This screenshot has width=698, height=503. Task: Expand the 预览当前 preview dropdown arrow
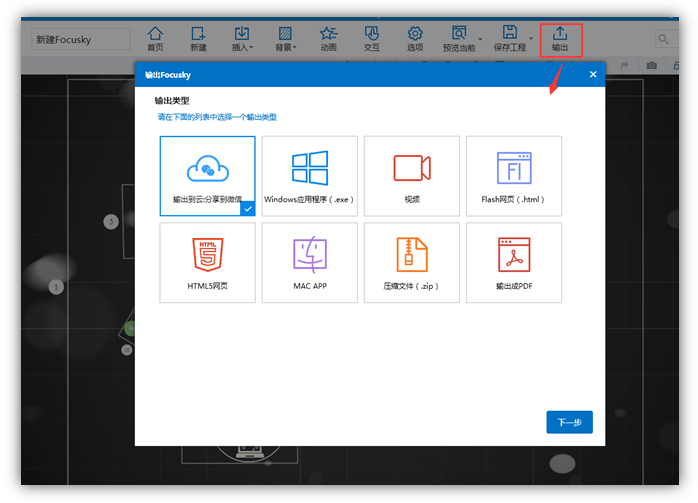(481, 40)
